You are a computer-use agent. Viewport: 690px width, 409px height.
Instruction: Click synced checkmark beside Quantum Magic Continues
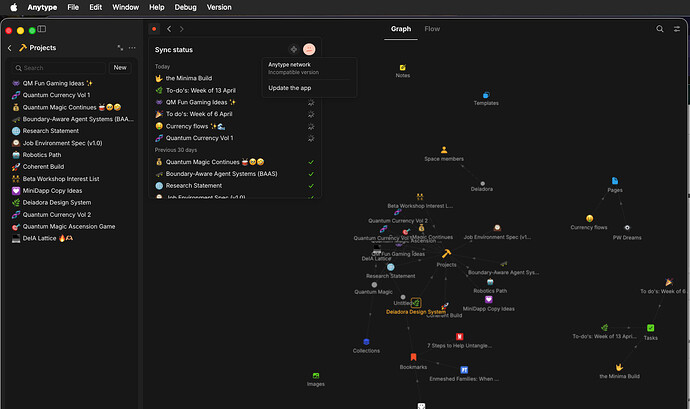point(311,162)
